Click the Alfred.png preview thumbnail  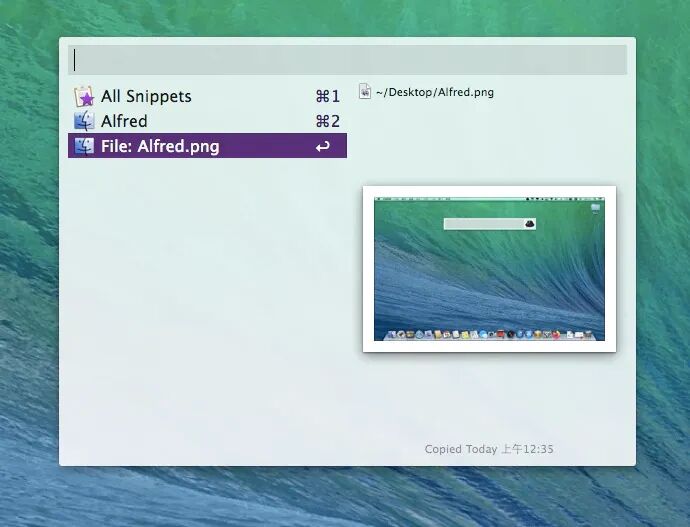[489, 269]
